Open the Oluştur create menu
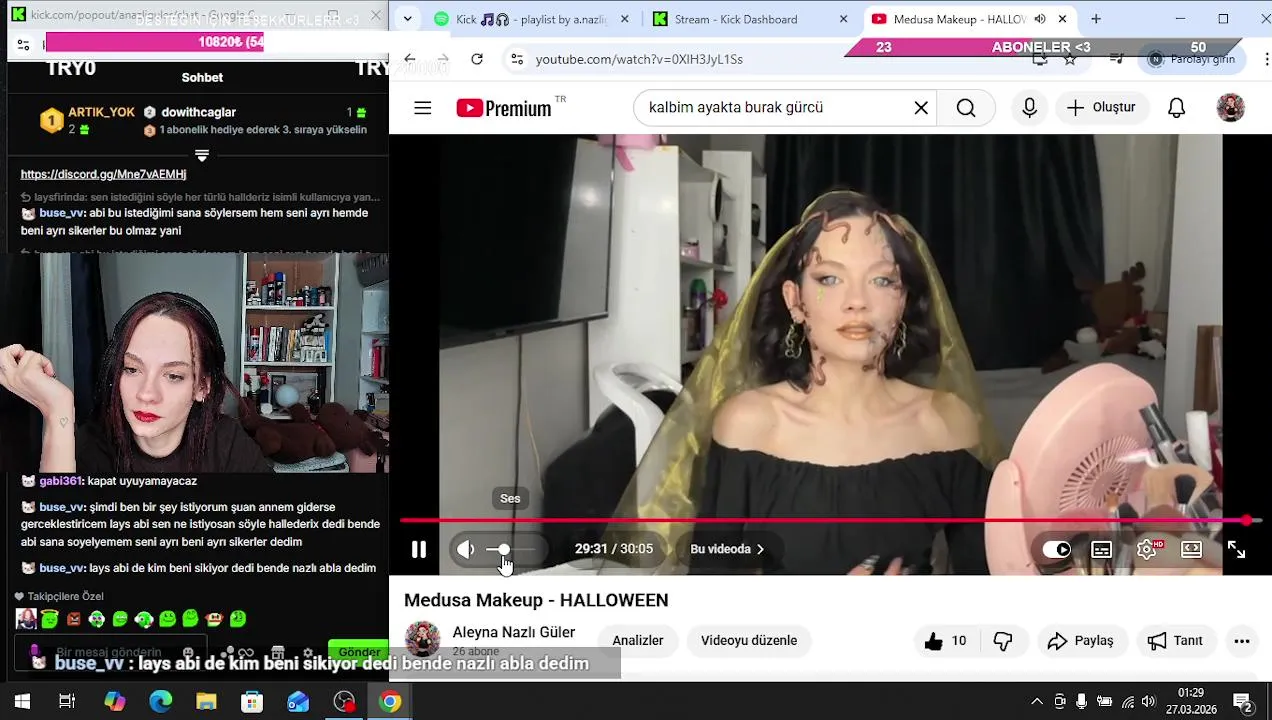This screenshot has width=1272, height=720. pos(1100,107)
